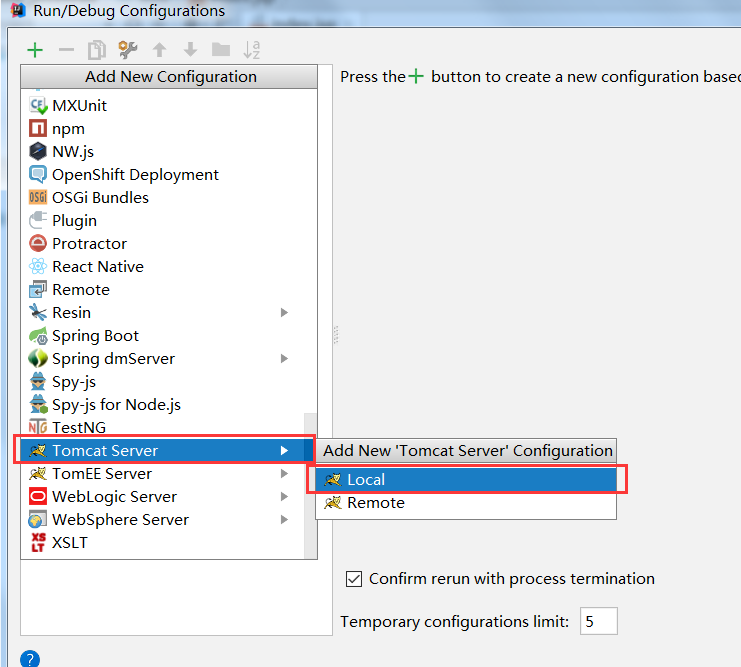741x667 pixels.
Task: Click the Spring dmServer green icon
Action: coord(38,358)
